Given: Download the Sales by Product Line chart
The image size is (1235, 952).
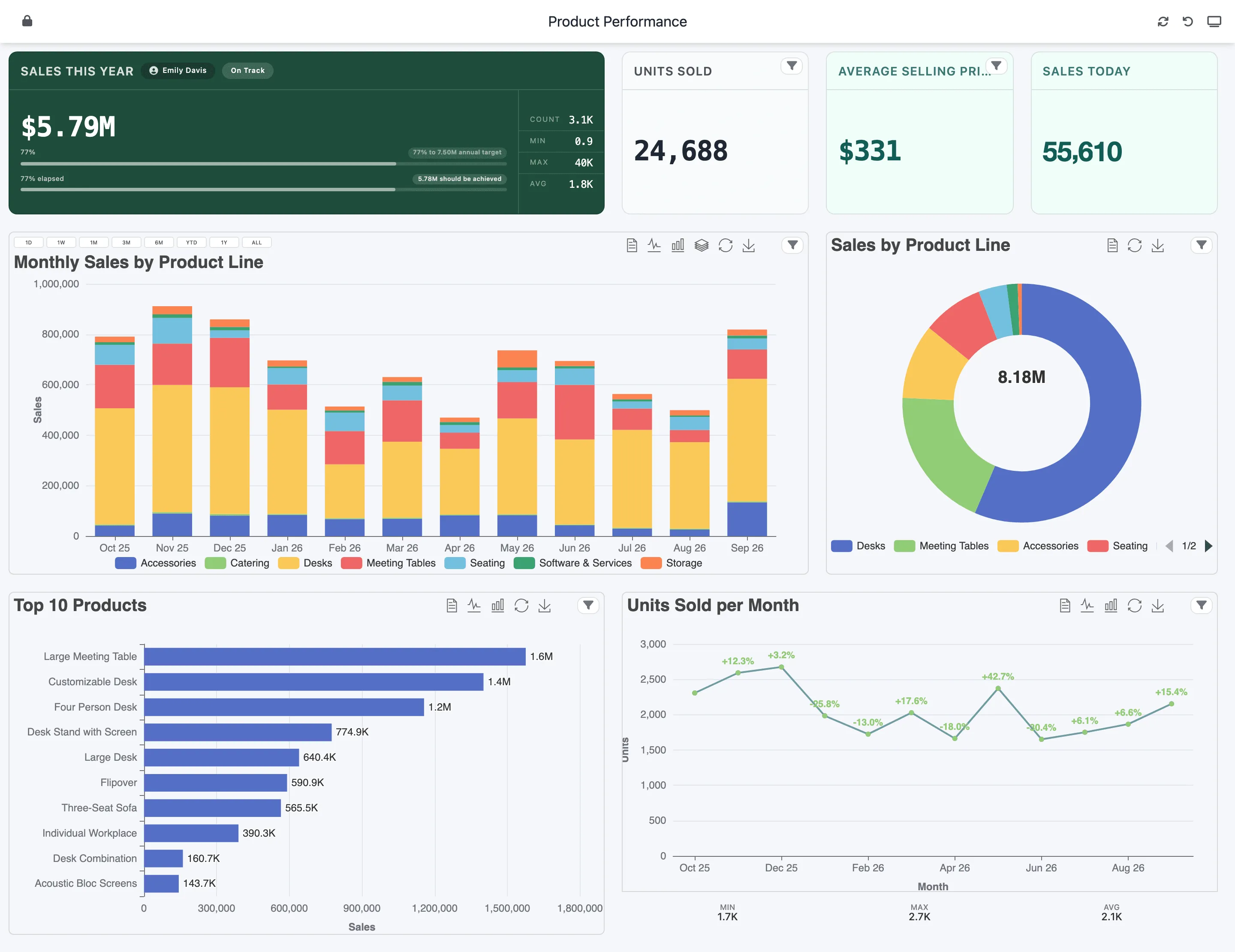Looking at the screenshot, I should 1157,245.
